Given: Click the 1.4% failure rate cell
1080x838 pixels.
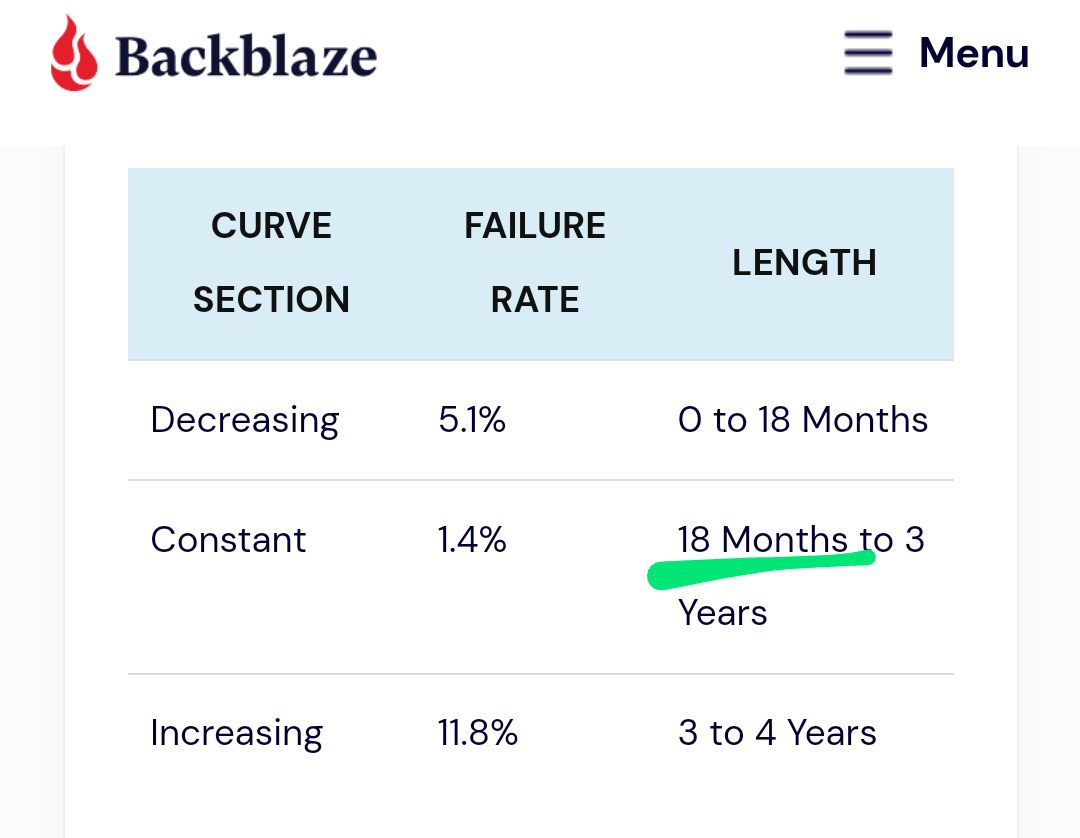Looking at the screenshot, I should 472,539.
